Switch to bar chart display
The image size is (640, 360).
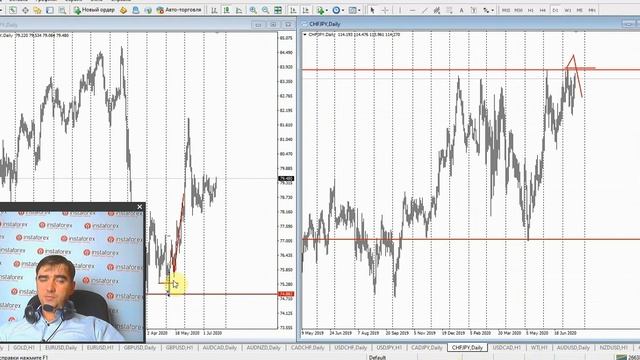pos(214,10)
